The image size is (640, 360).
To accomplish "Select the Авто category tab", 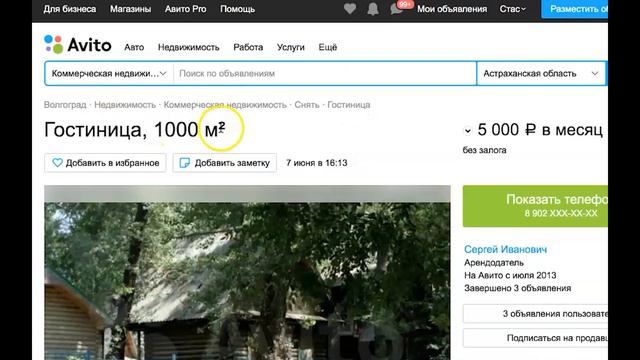I will 134,47.
